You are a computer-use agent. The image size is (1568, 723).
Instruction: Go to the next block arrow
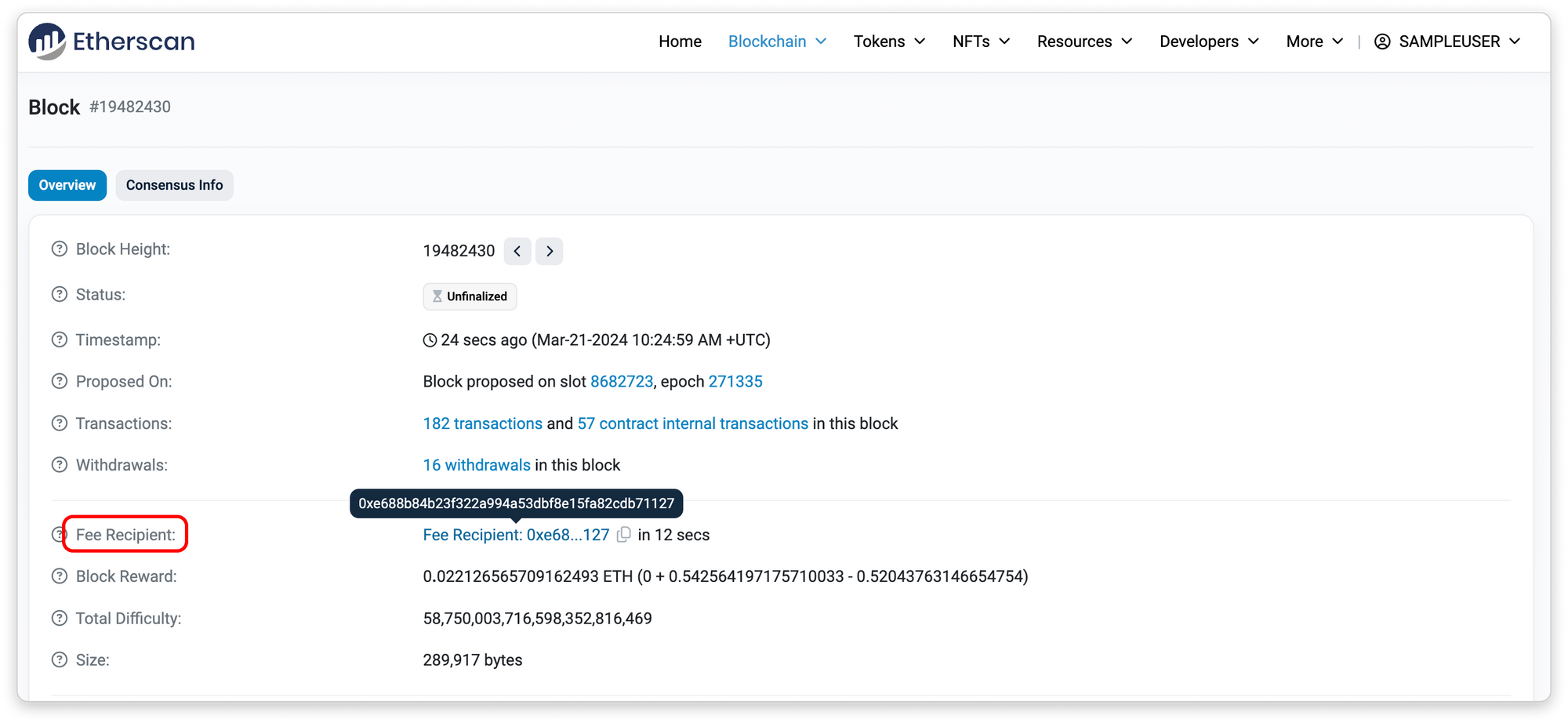tap(550, 251)
